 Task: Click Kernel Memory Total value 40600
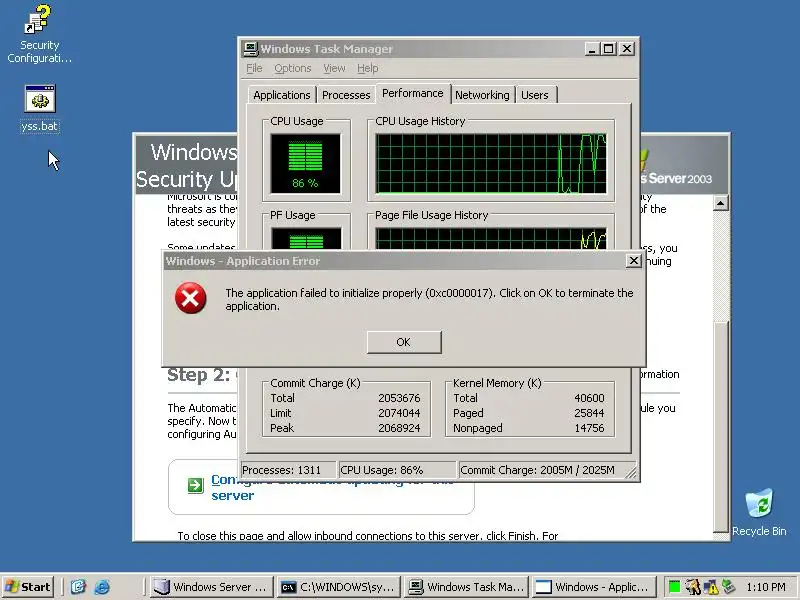point(589,398)
